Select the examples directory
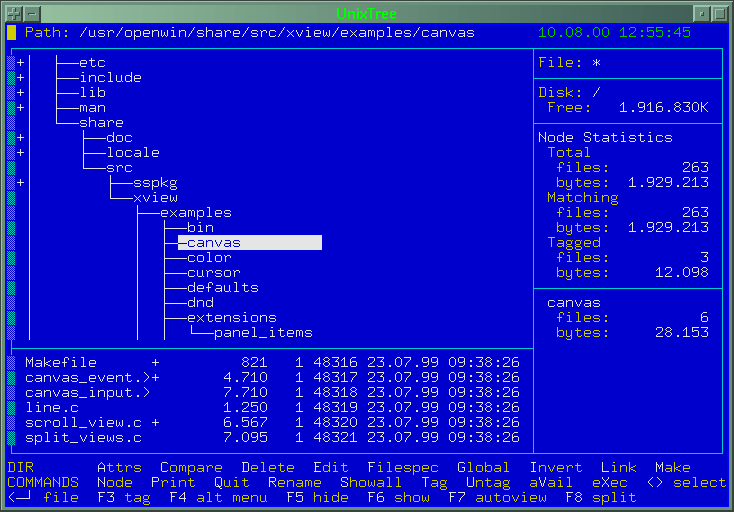 196,212
